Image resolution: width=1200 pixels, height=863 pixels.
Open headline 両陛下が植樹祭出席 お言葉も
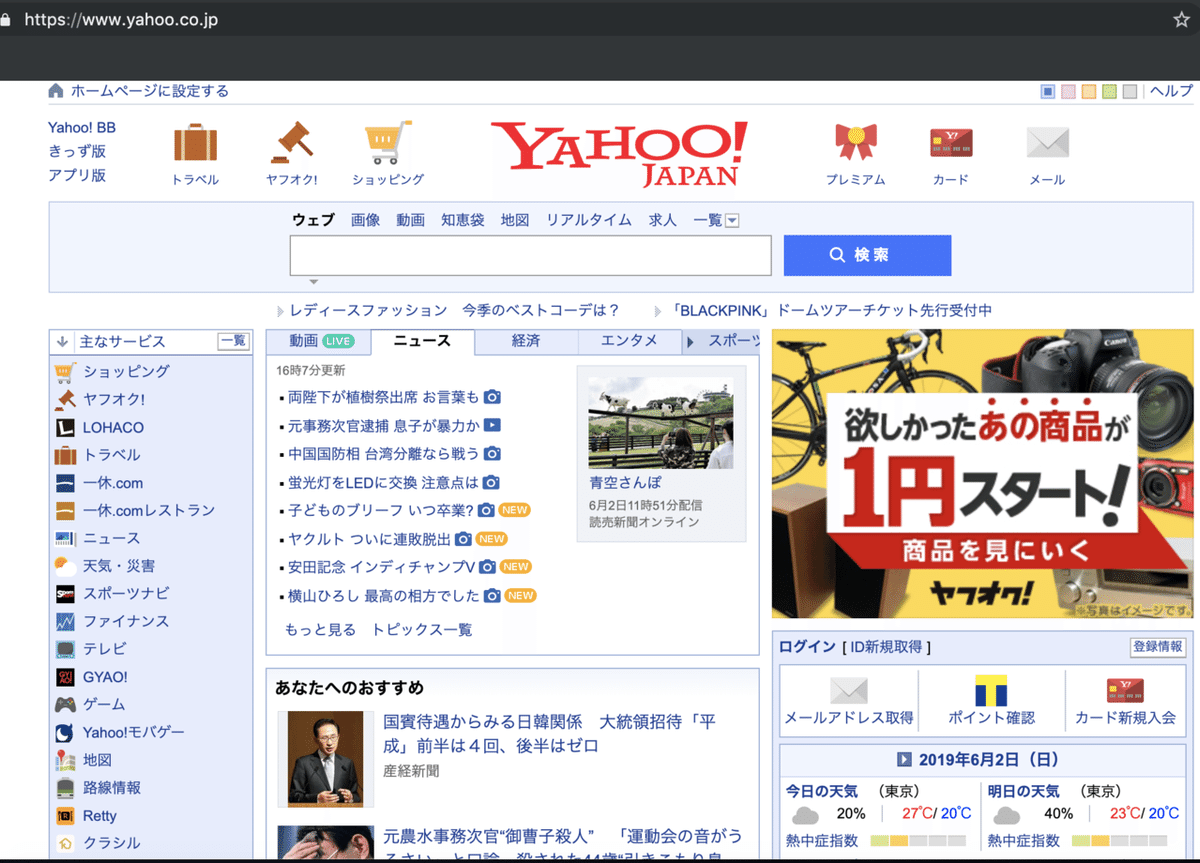tap(384, 397)
